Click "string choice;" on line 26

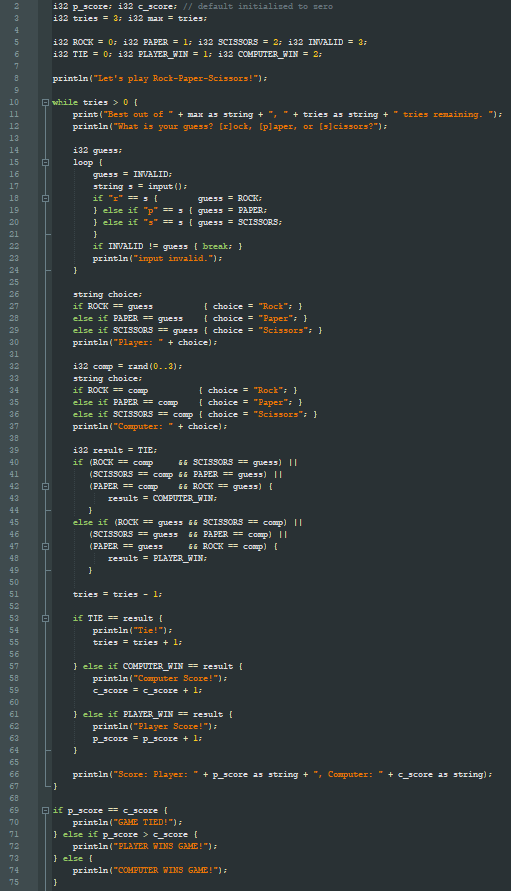click(x=108, y=295)
